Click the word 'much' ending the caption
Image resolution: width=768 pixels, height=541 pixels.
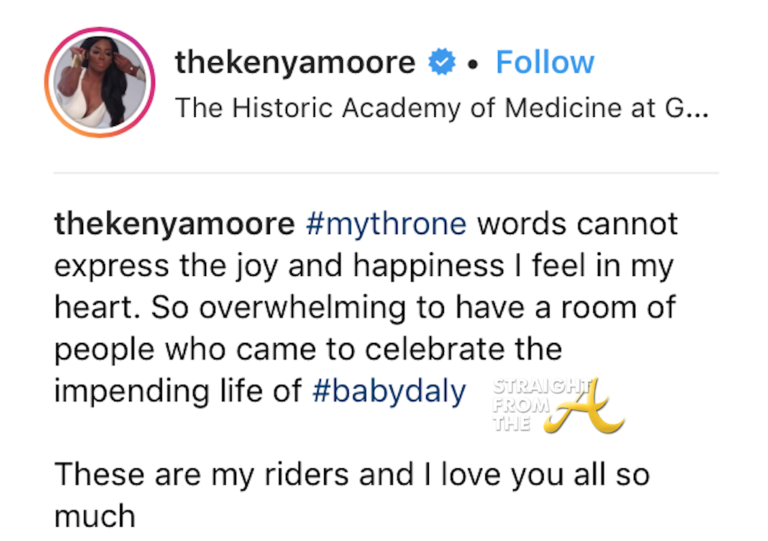click(x=95, y=516)
